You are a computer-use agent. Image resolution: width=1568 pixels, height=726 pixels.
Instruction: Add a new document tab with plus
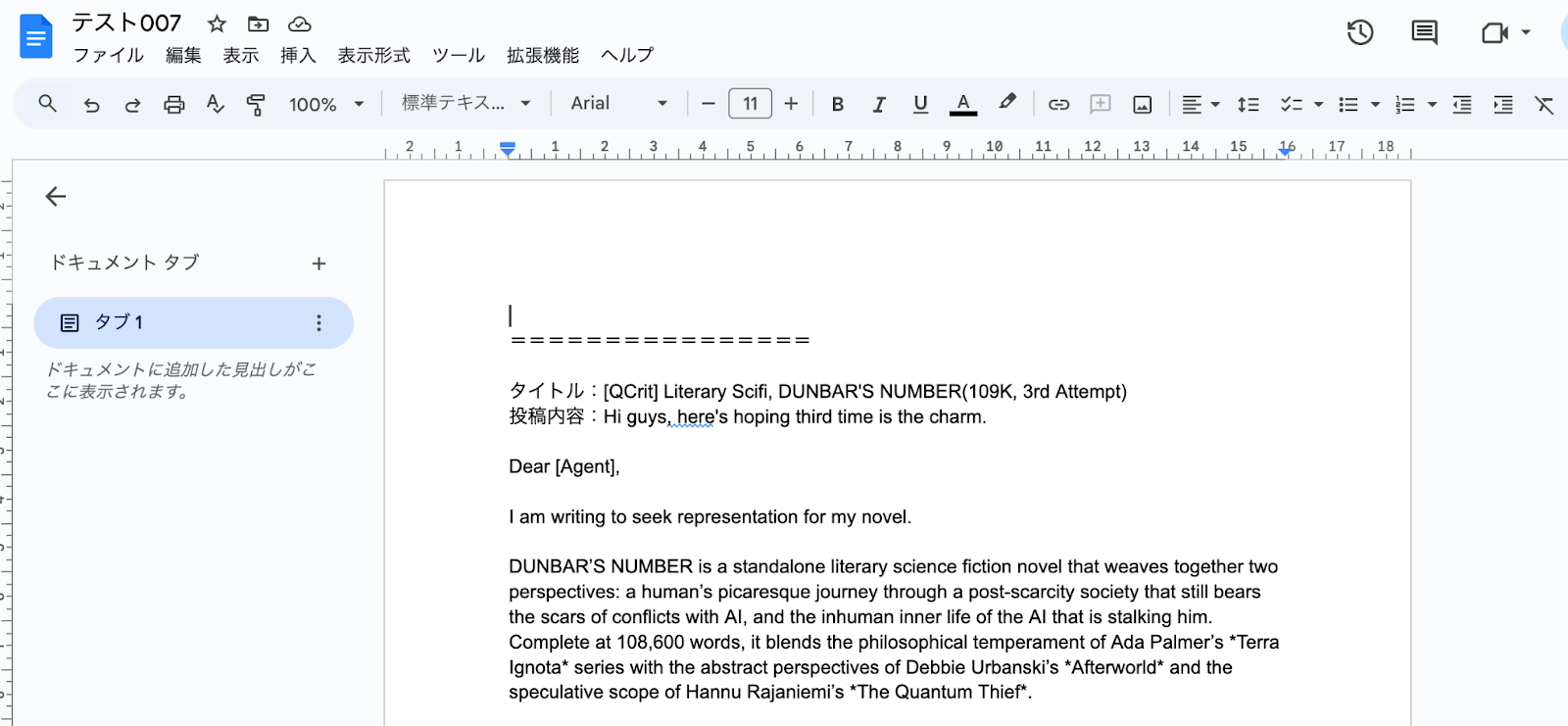coord(318,264)
